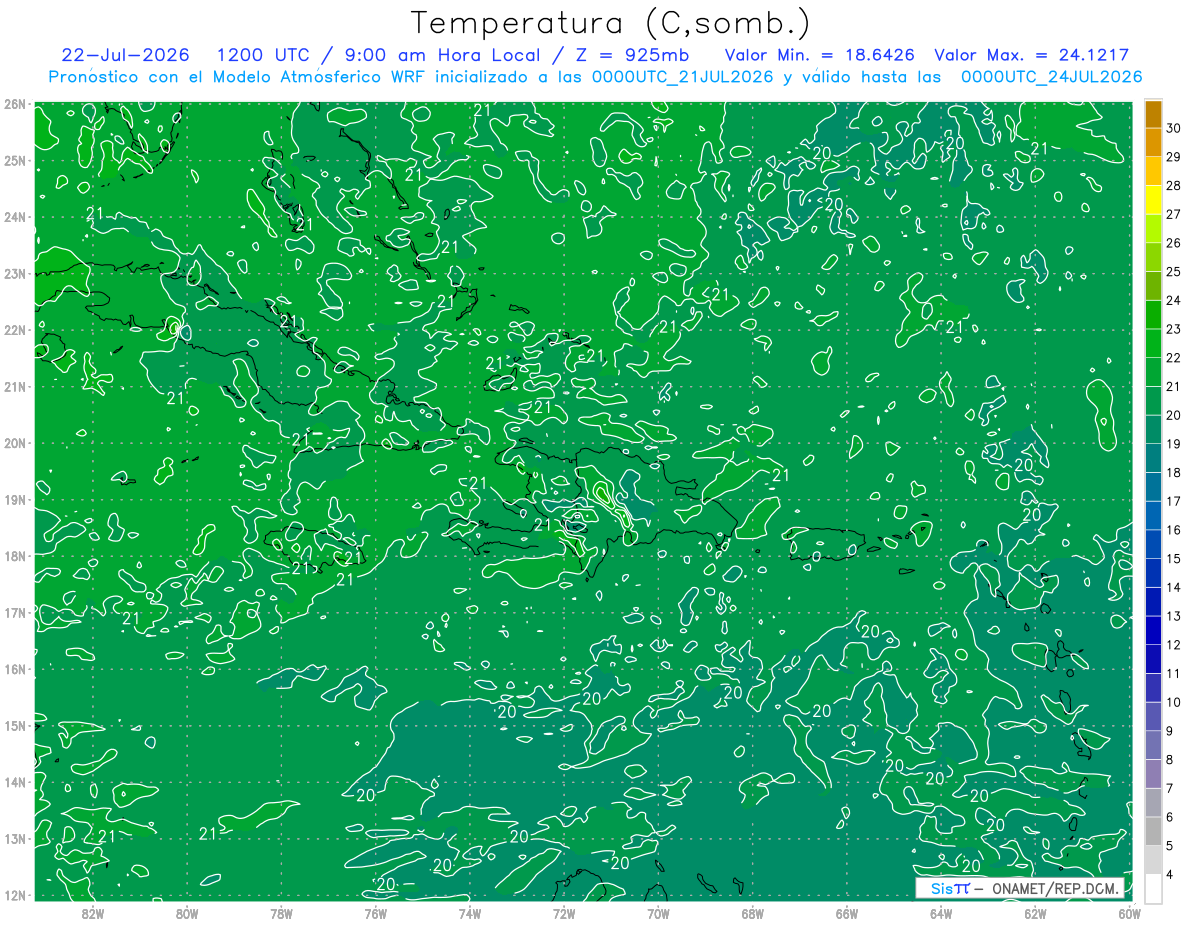
Task: Click the orange legend swatch above 30
Action: pos(1152,113)
